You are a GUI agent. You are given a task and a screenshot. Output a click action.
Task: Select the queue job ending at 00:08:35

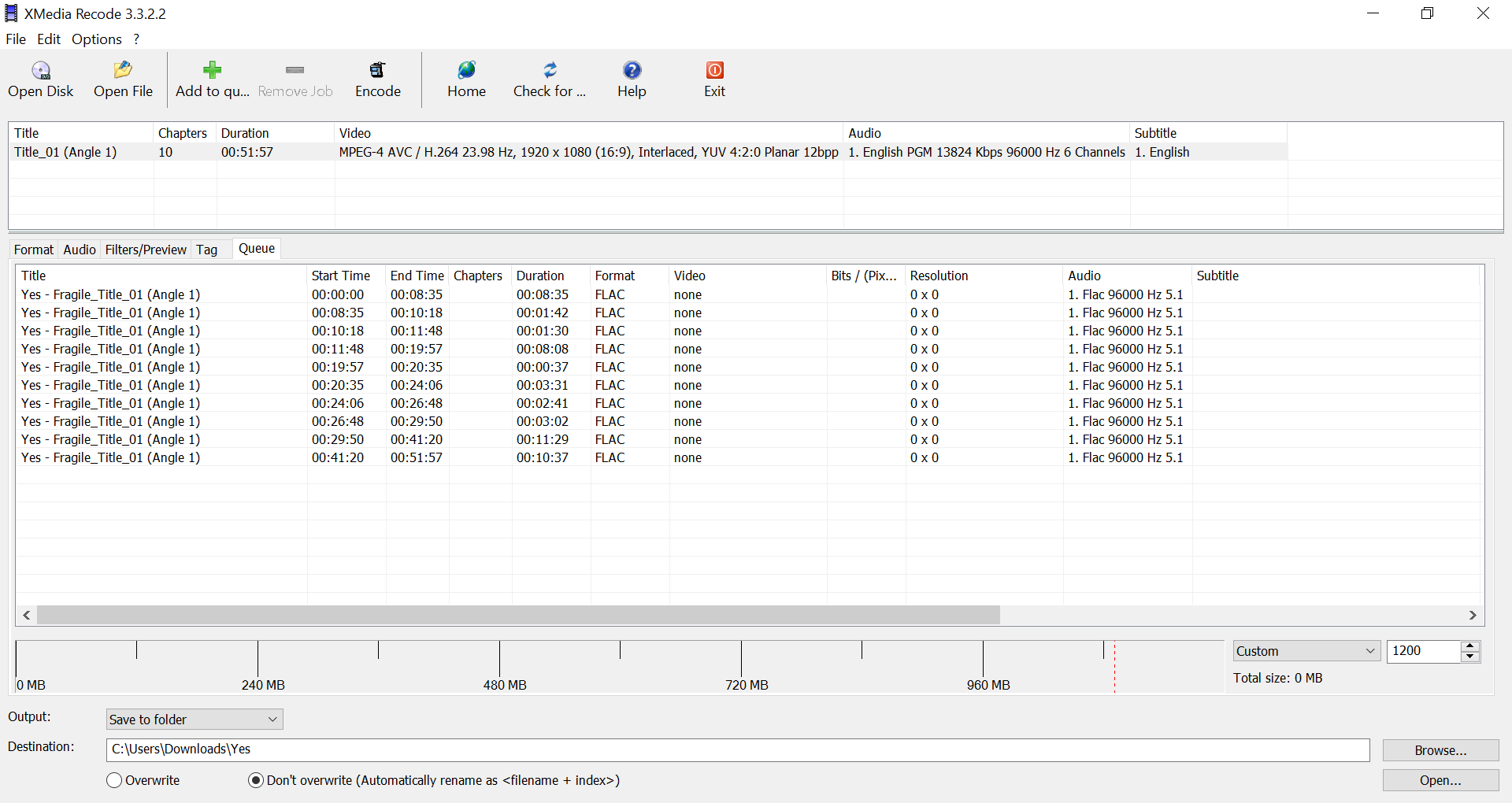point(111,294)
